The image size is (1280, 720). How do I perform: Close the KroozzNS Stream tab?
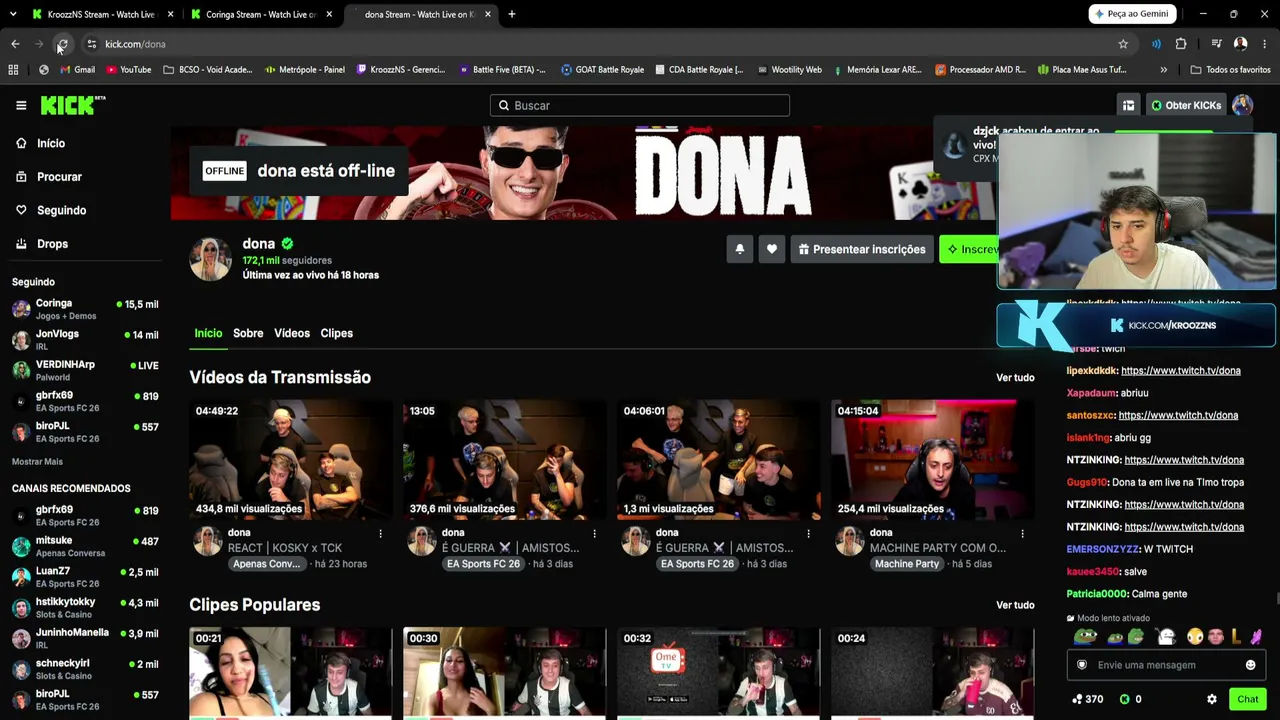point(171,14)
